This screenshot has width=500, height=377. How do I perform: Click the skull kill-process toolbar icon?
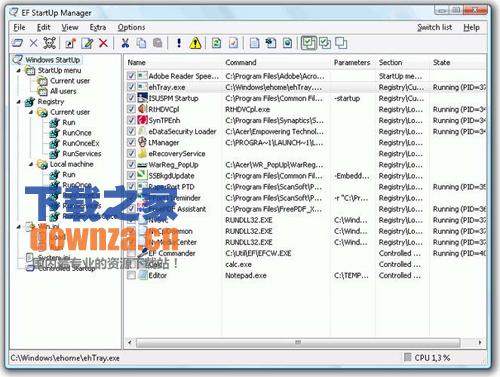[x=49, y=43]
